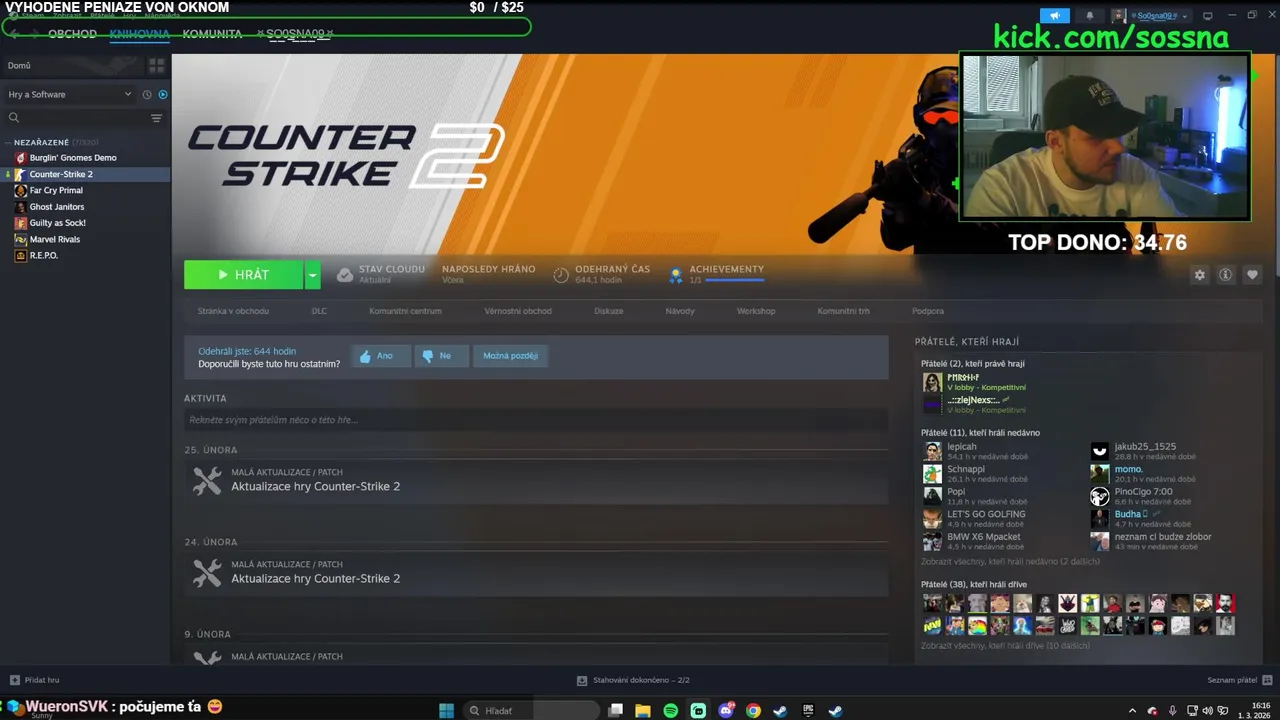Open the SO0SNA09 profile tab
Image resolution: width=1280 pixels, height=720 pixels.
295,33
